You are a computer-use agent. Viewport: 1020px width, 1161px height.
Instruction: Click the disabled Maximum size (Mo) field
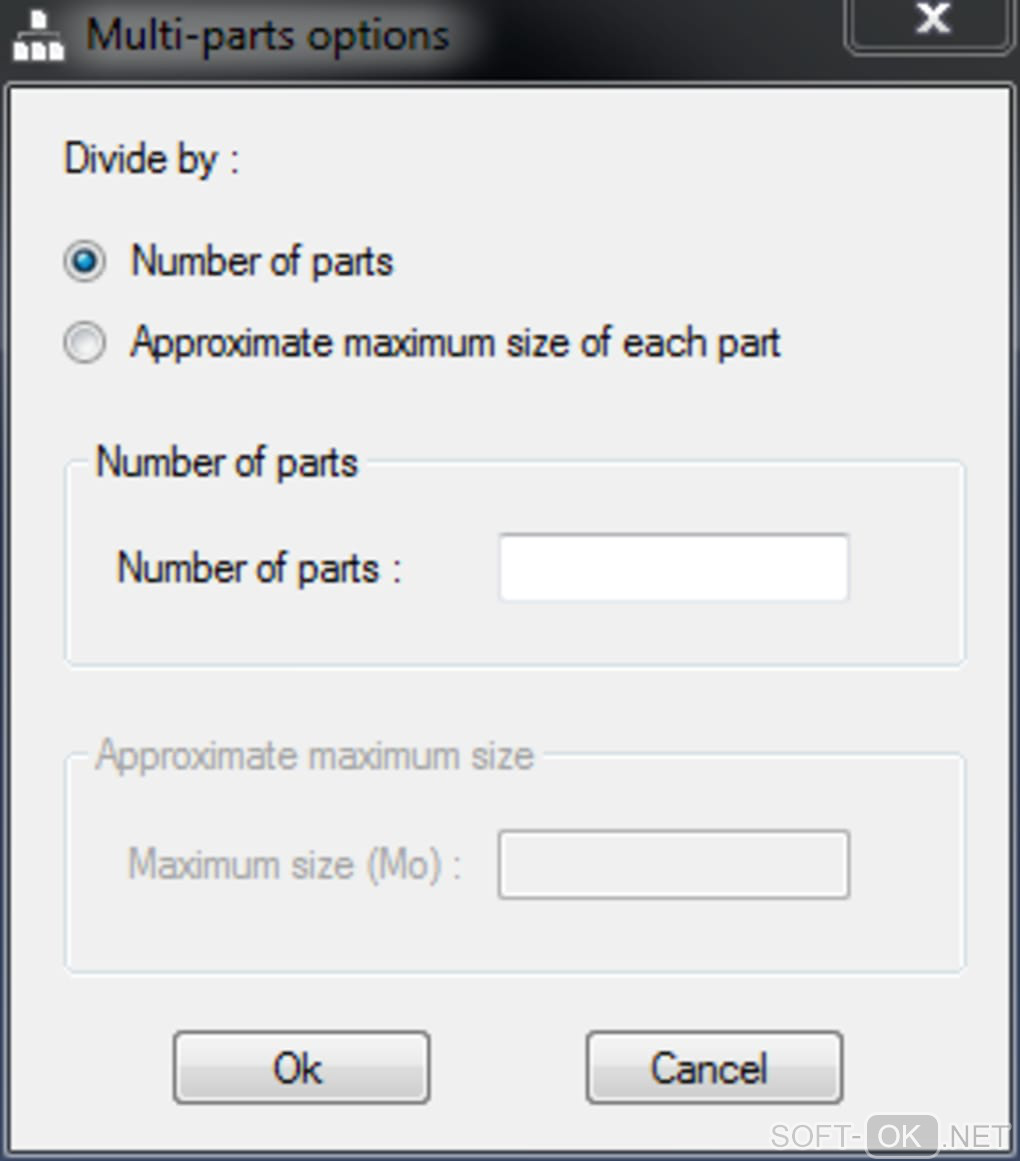click(x=673, y=864)
